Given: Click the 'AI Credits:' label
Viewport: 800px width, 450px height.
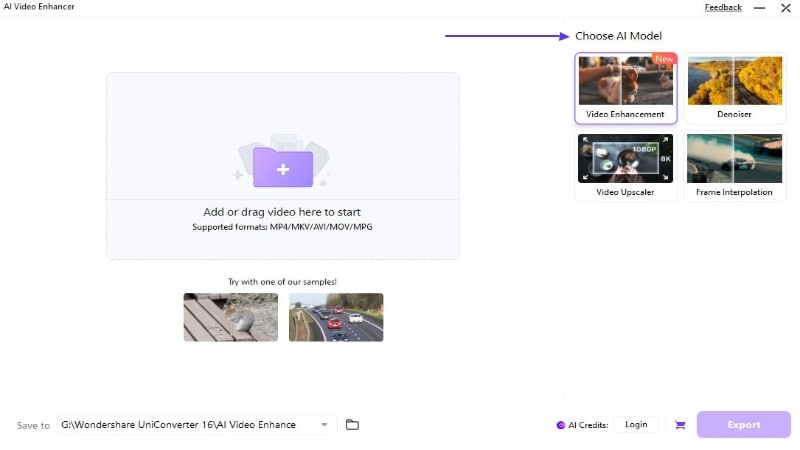Looking at the screenshot, I should (x=588, y=425).
